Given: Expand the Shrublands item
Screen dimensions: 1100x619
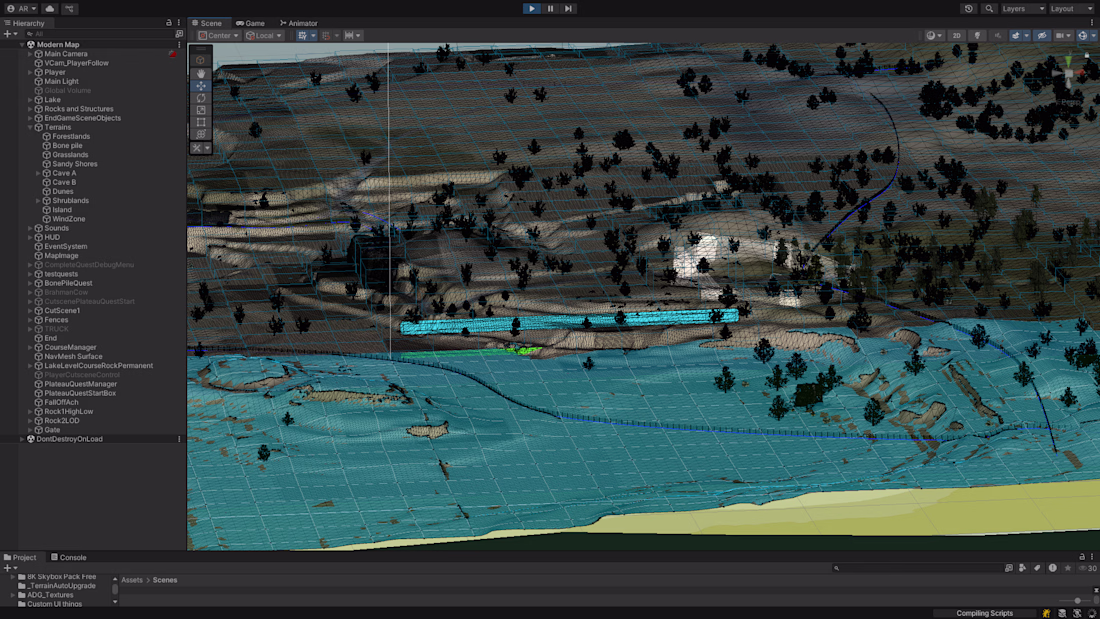Looking at the screenshot, I should (x=38, y=200).
